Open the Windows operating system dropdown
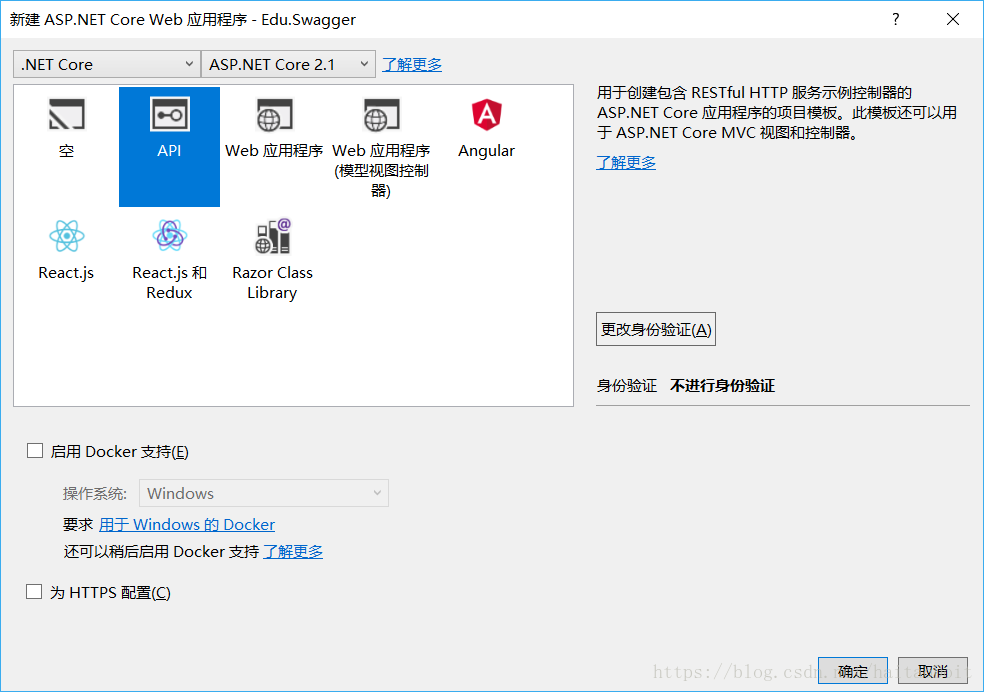The image size is (984, 692). (x=264, y=493)
